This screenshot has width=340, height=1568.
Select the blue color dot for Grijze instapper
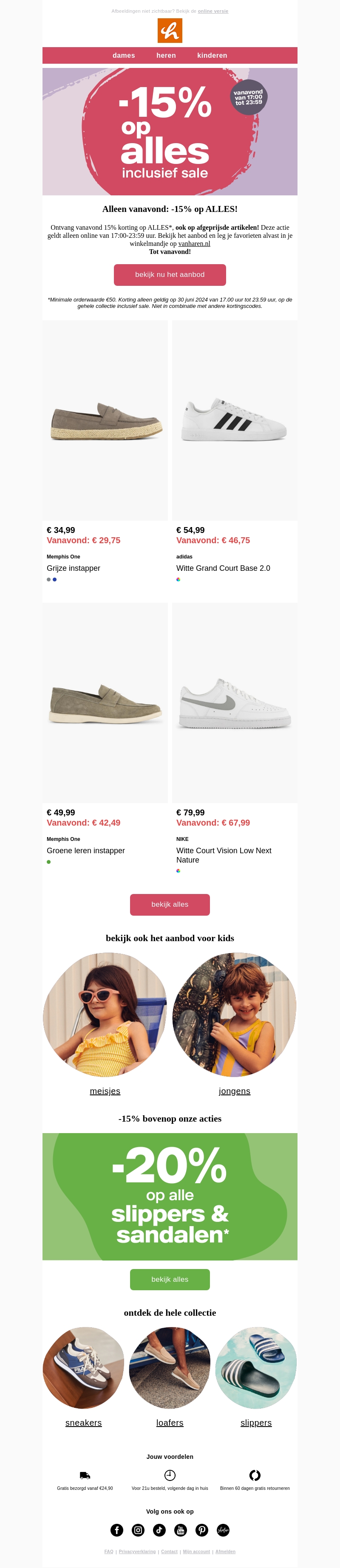click(x=55, y=579)
